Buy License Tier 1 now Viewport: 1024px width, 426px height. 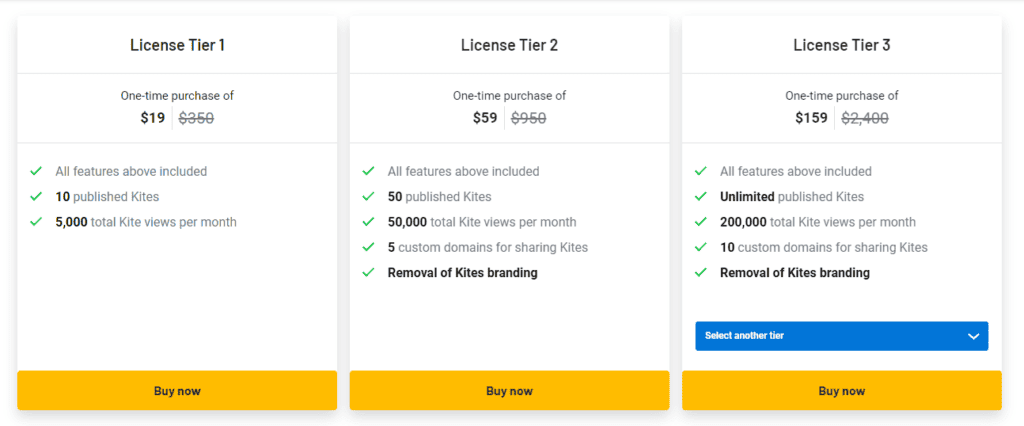(x=177, y=391)
